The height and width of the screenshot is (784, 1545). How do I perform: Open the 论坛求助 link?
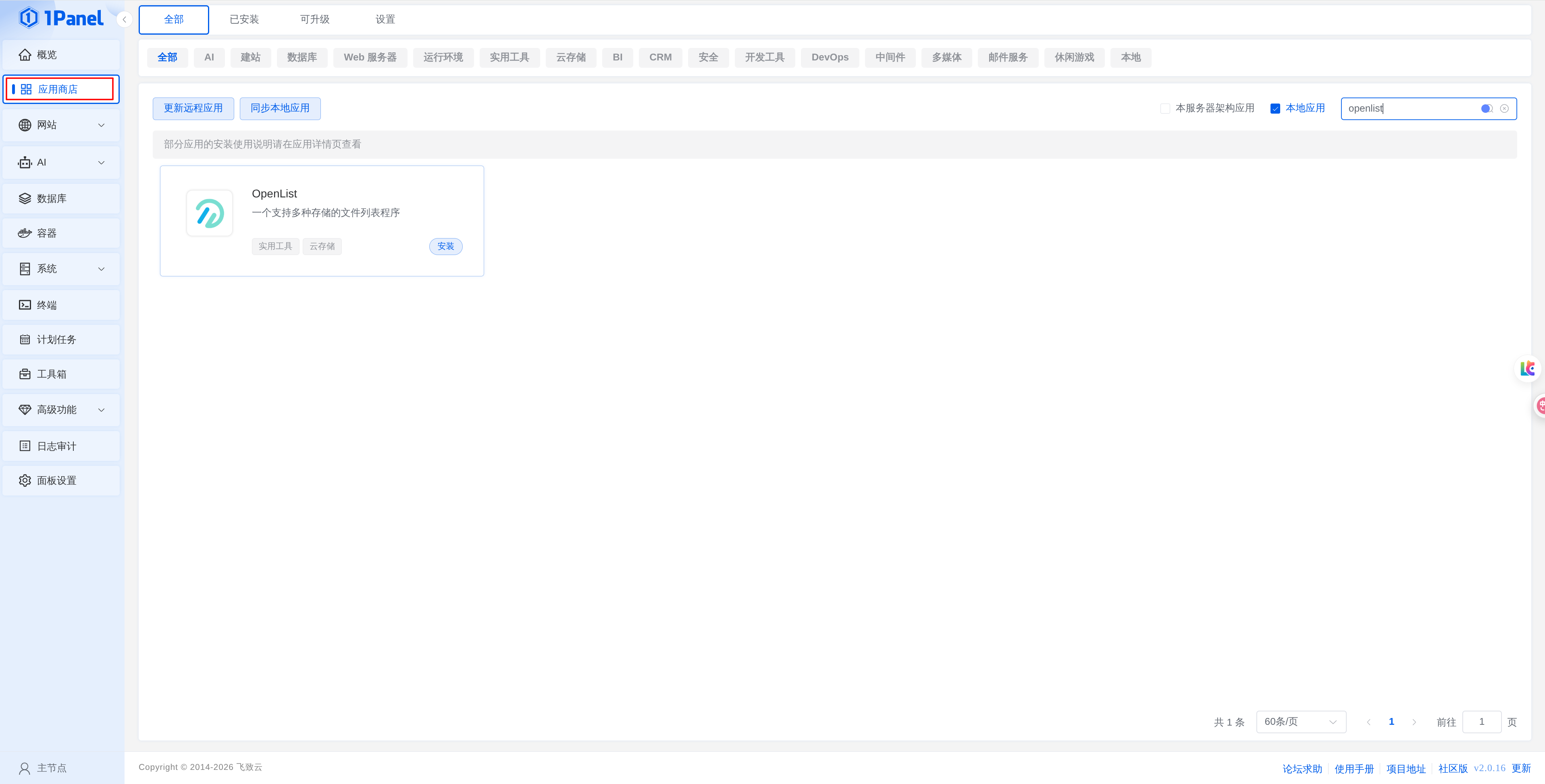pos(1302,769)
